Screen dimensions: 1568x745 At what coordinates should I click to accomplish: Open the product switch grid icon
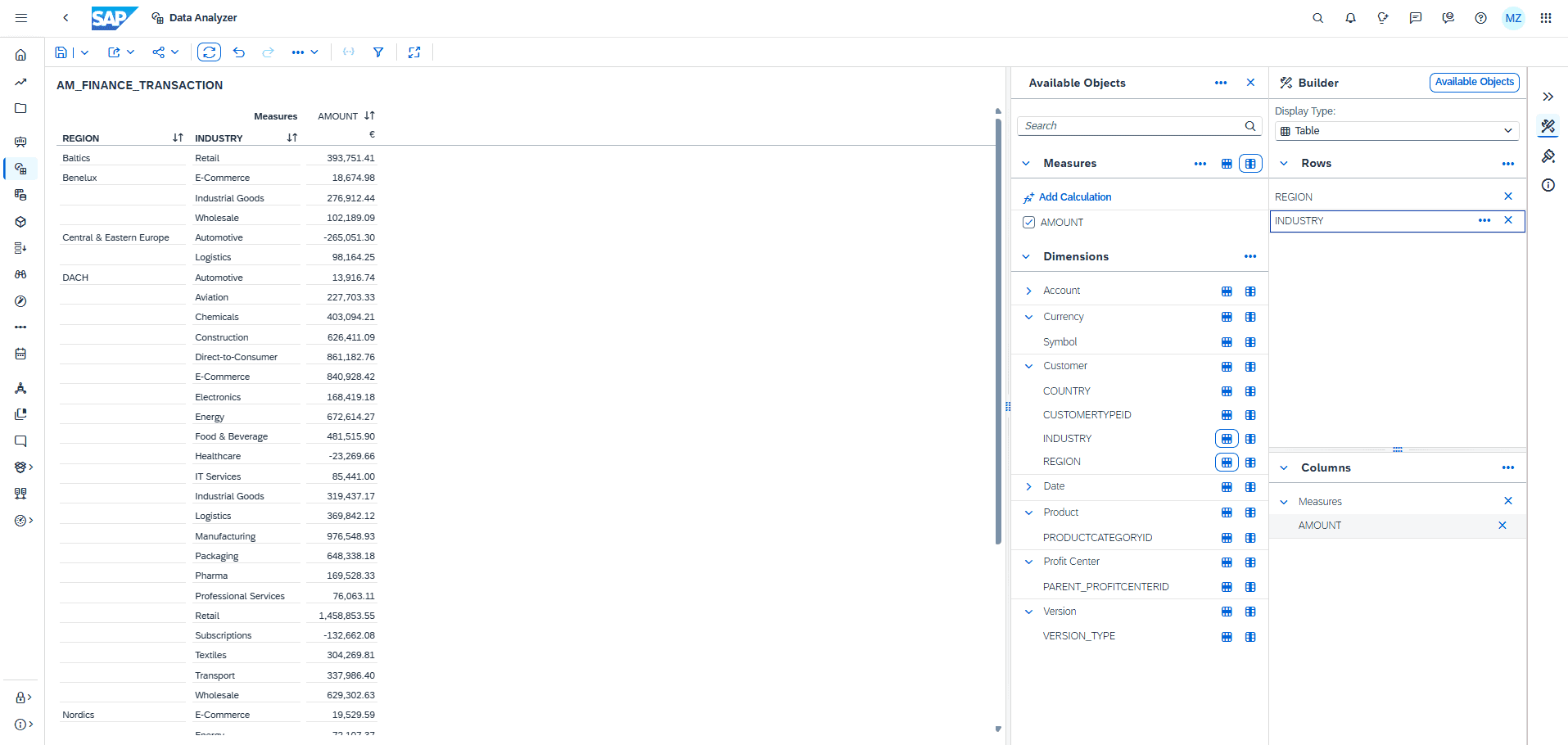1546,18
